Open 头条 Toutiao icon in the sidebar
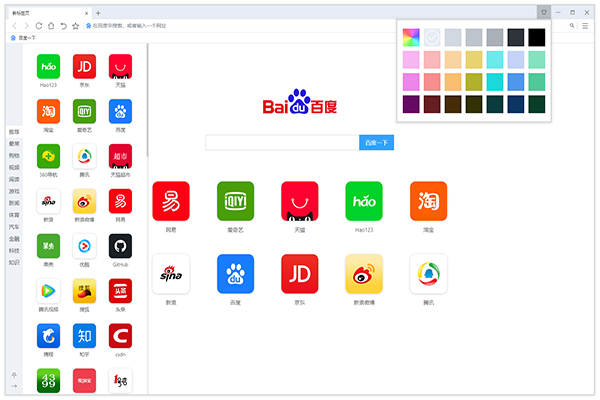Viewport: 600px width, 400px height. pos(120,291)
